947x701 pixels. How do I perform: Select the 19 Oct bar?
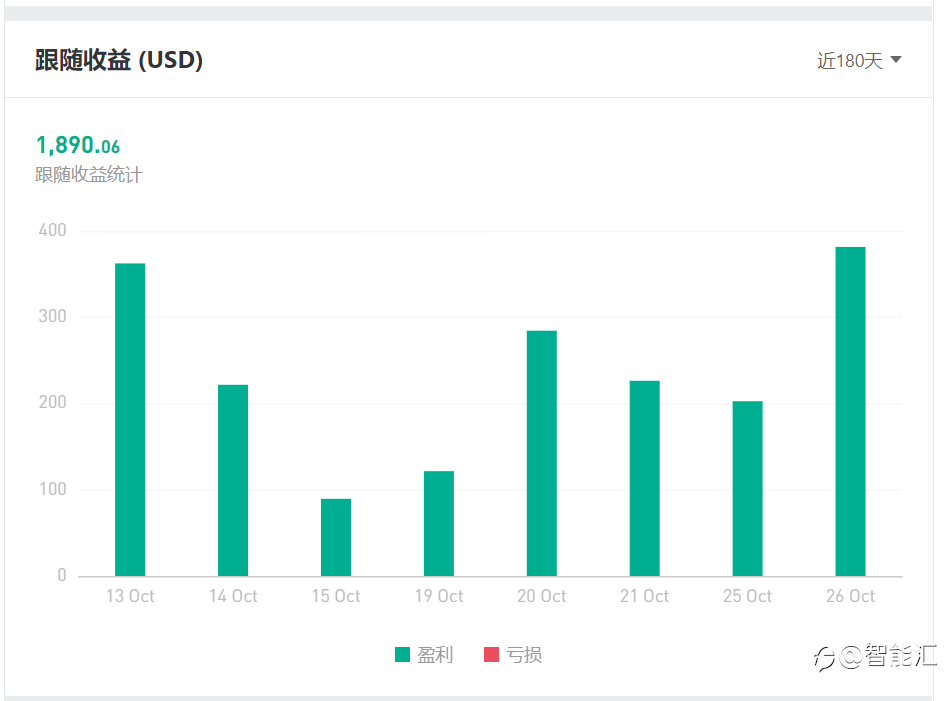pyautogui.click(x=439, y=523)
